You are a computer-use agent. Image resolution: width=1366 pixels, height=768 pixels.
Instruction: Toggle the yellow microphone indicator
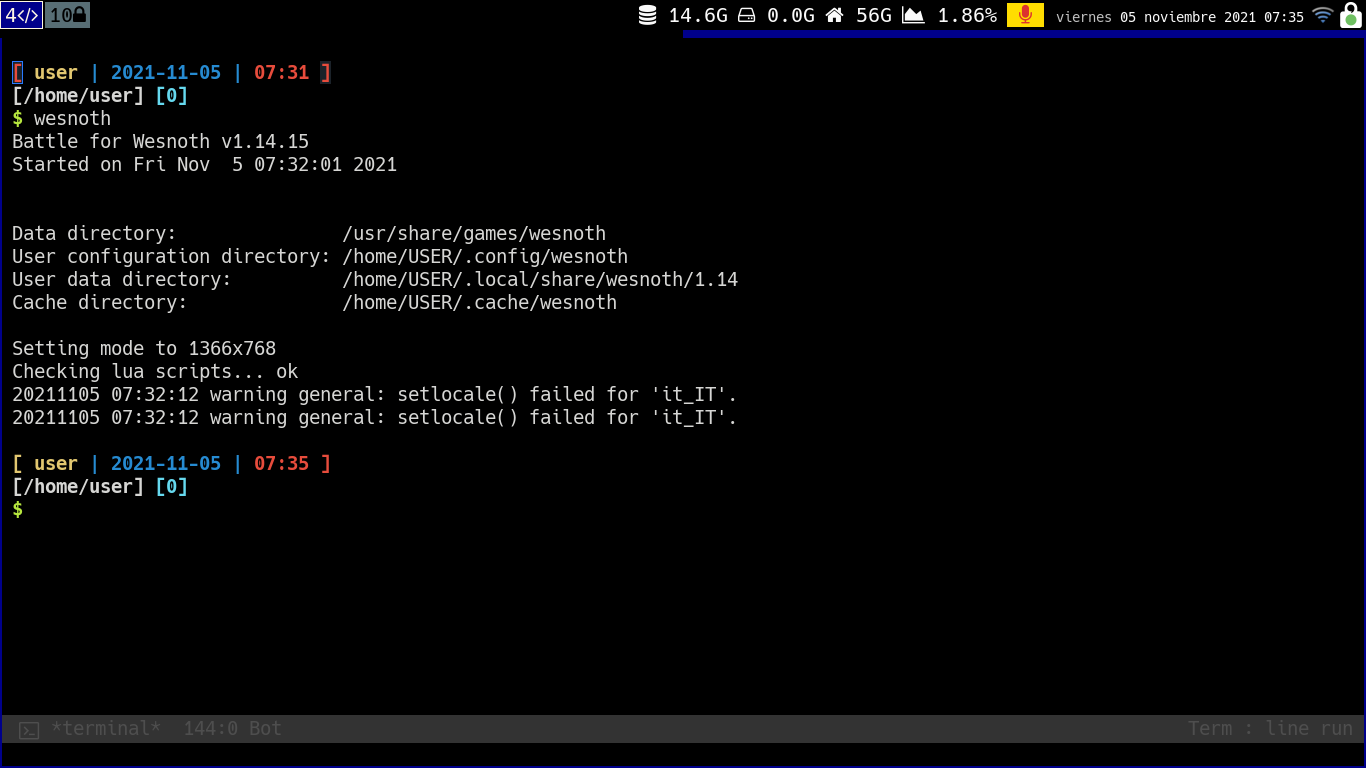click(x=1025, y=15)
